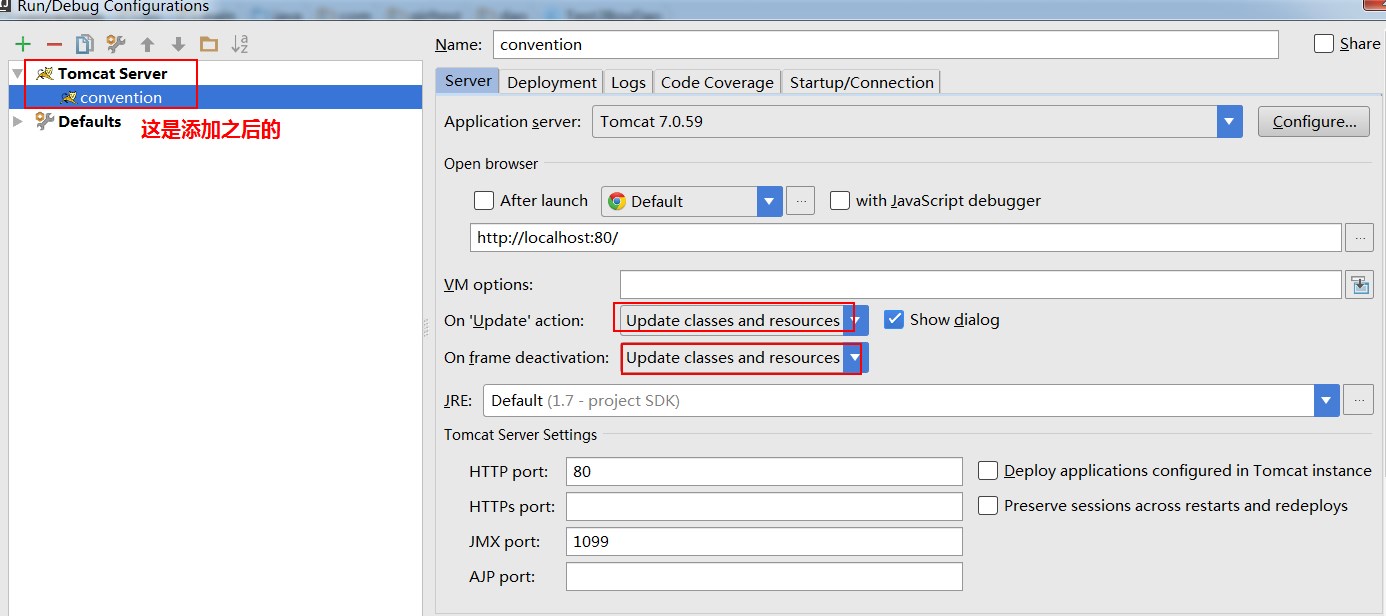Enable with JavaScript debugger checkbox
1386x616 pixels.
coord(840,201)
